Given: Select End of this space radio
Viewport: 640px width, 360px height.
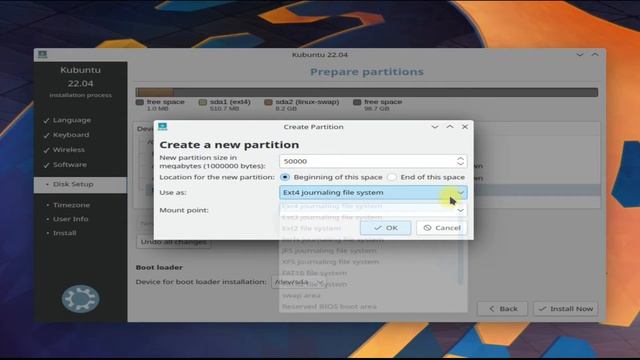Looking at the screenshot, I should [x=392, y=177].
